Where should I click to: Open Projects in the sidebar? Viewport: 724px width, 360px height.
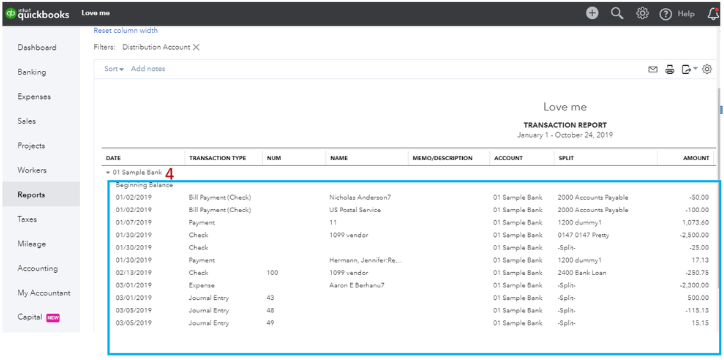(31, 145)
